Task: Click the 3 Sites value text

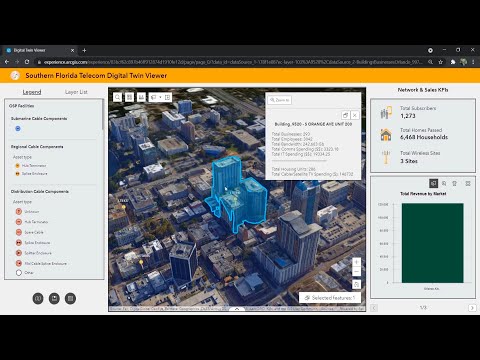Action: click(409, 161)
